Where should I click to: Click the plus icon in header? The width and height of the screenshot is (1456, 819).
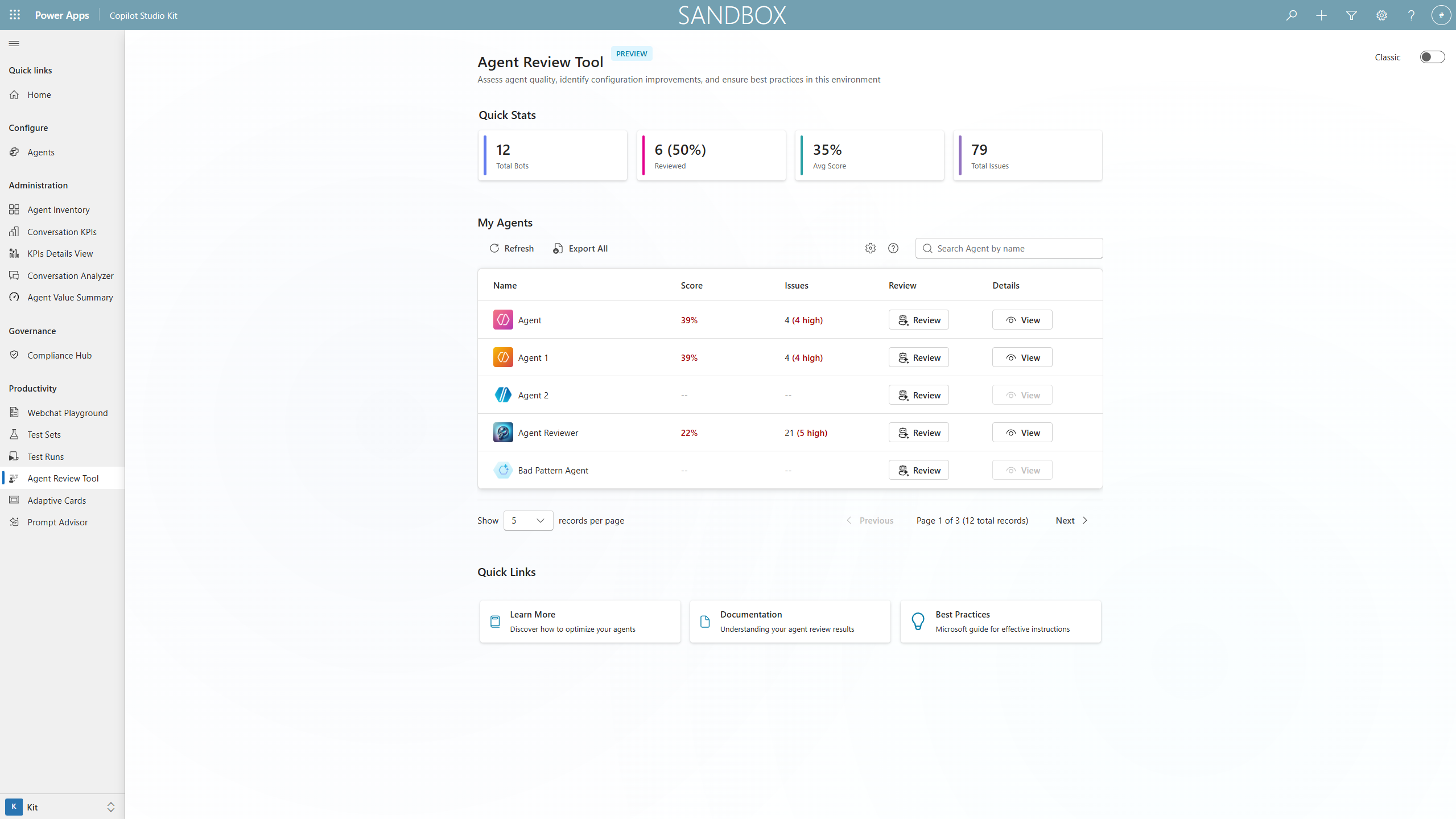pyautogui.click(x=1321, y=15)
